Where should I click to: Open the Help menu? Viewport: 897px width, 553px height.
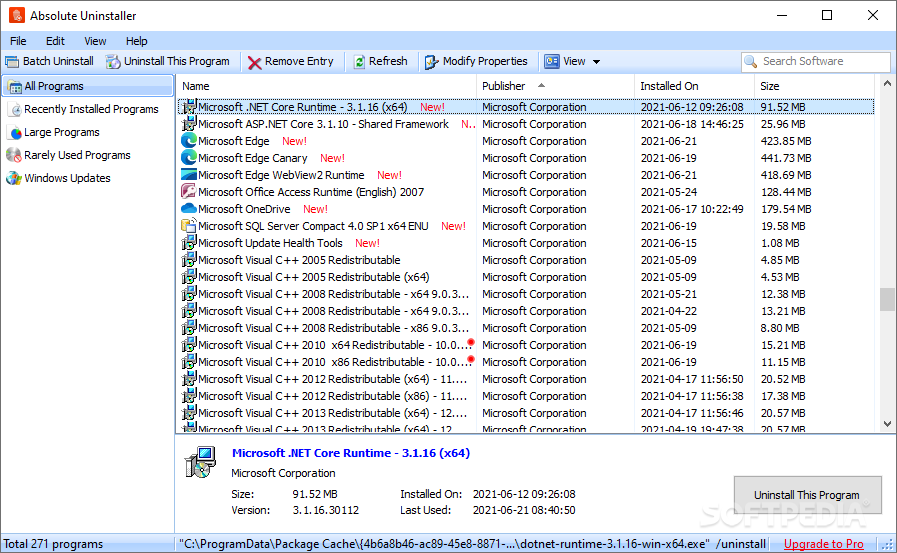coord(137,41)
